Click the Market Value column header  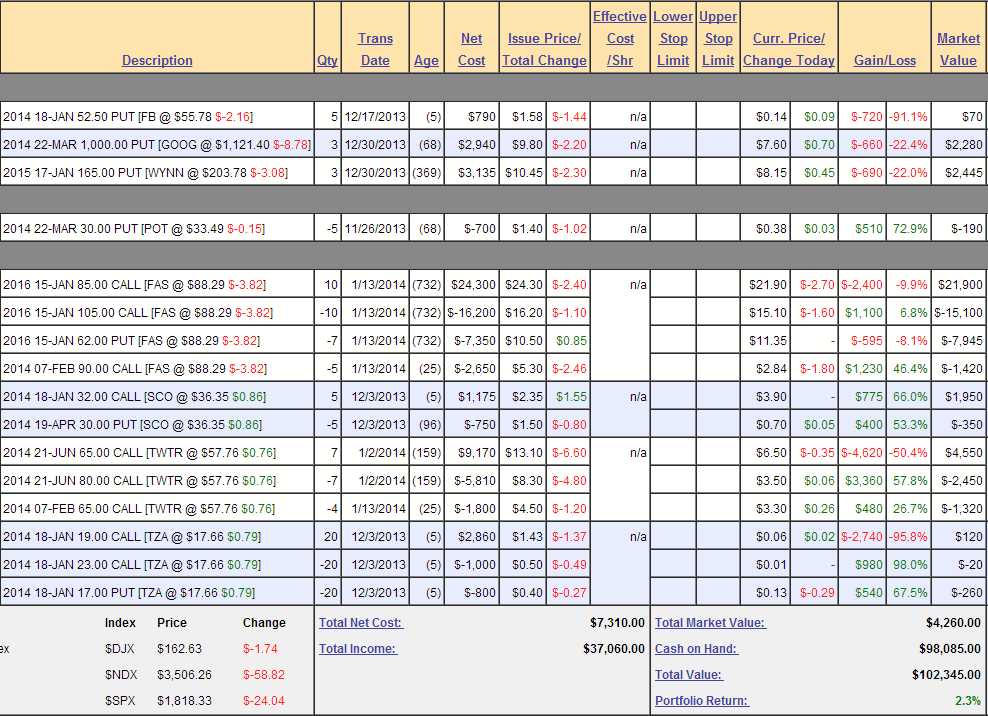(958, 49)
